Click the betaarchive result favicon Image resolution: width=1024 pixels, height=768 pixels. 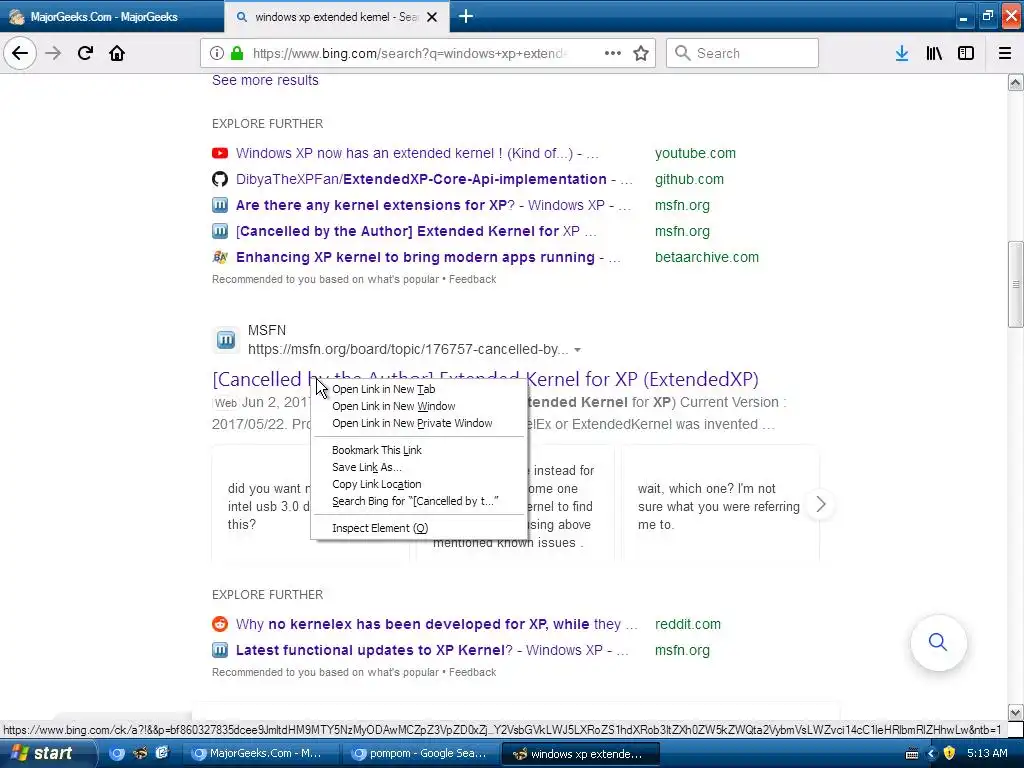[x=220, y=257]
